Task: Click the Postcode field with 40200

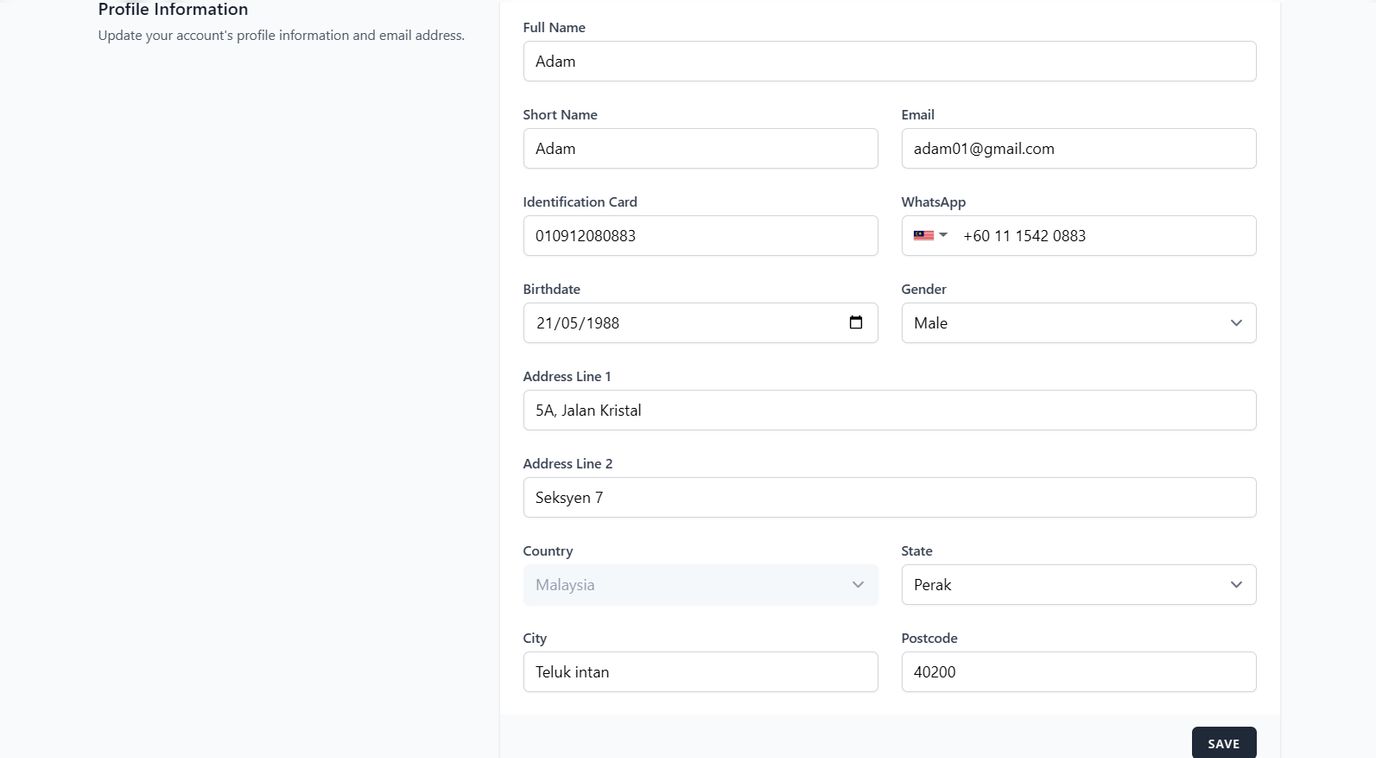Action: [1078, 672]
